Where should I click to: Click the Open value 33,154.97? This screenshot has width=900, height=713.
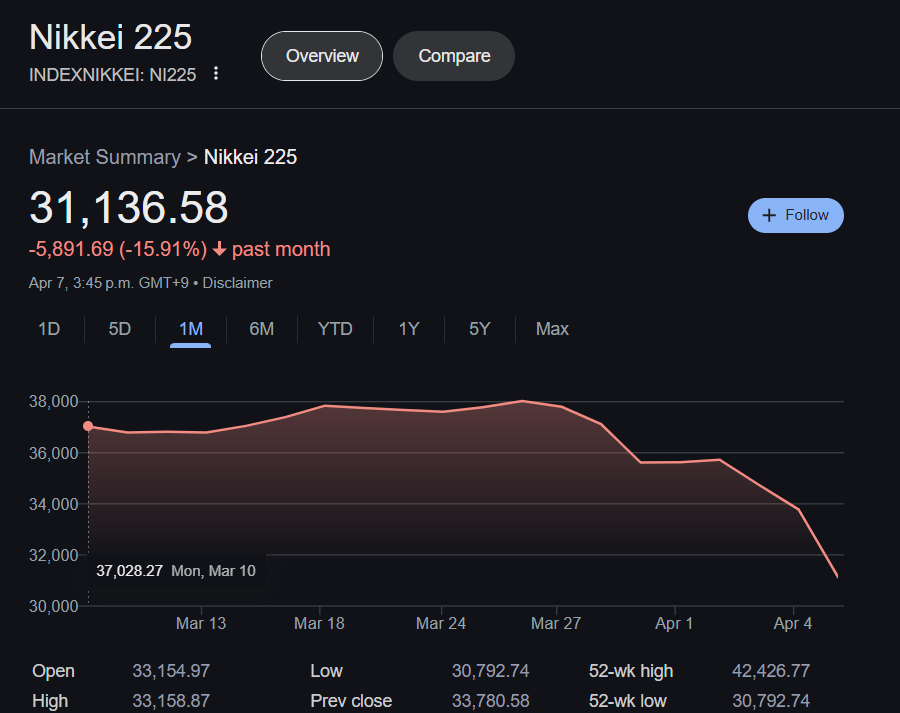(x=171, y=671)
